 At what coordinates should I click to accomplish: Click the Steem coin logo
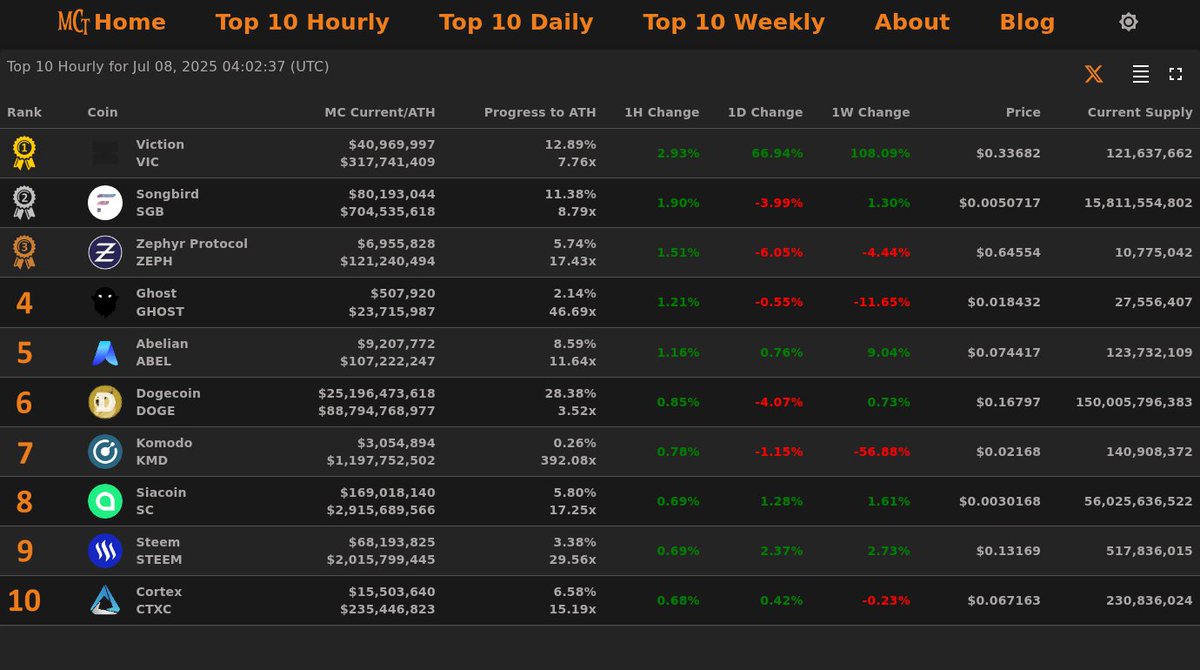pyautogui.click(x=105, y=551)
